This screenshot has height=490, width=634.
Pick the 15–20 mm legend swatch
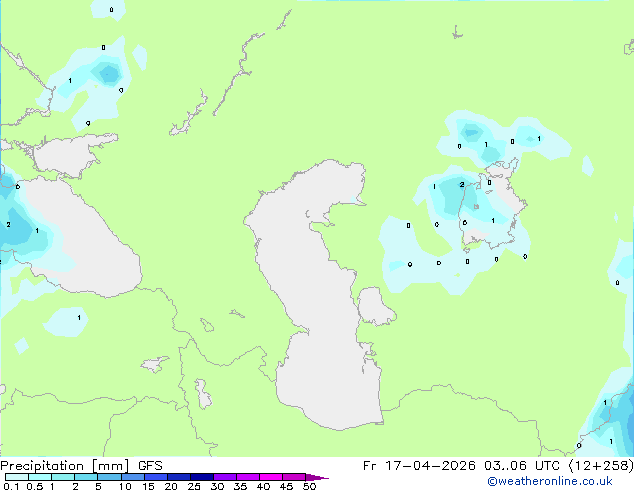coord(155,477)
